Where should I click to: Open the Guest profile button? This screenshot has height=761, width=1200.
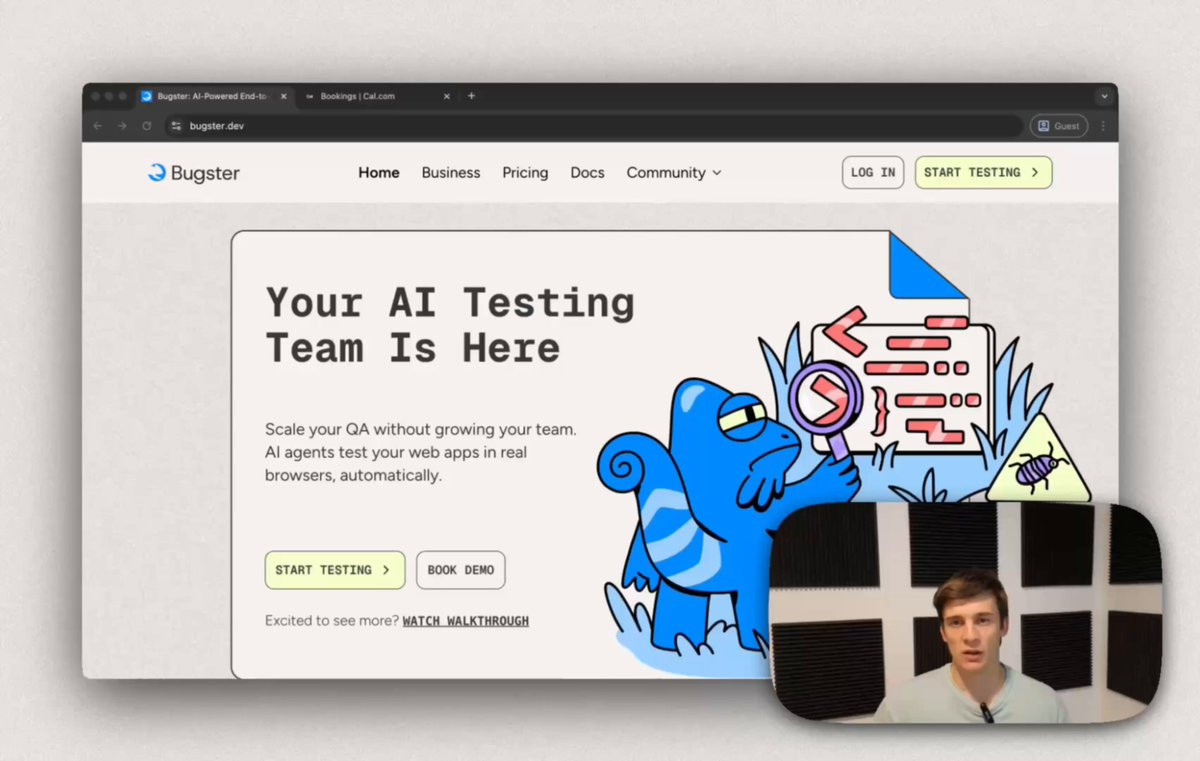(1059, 126)
